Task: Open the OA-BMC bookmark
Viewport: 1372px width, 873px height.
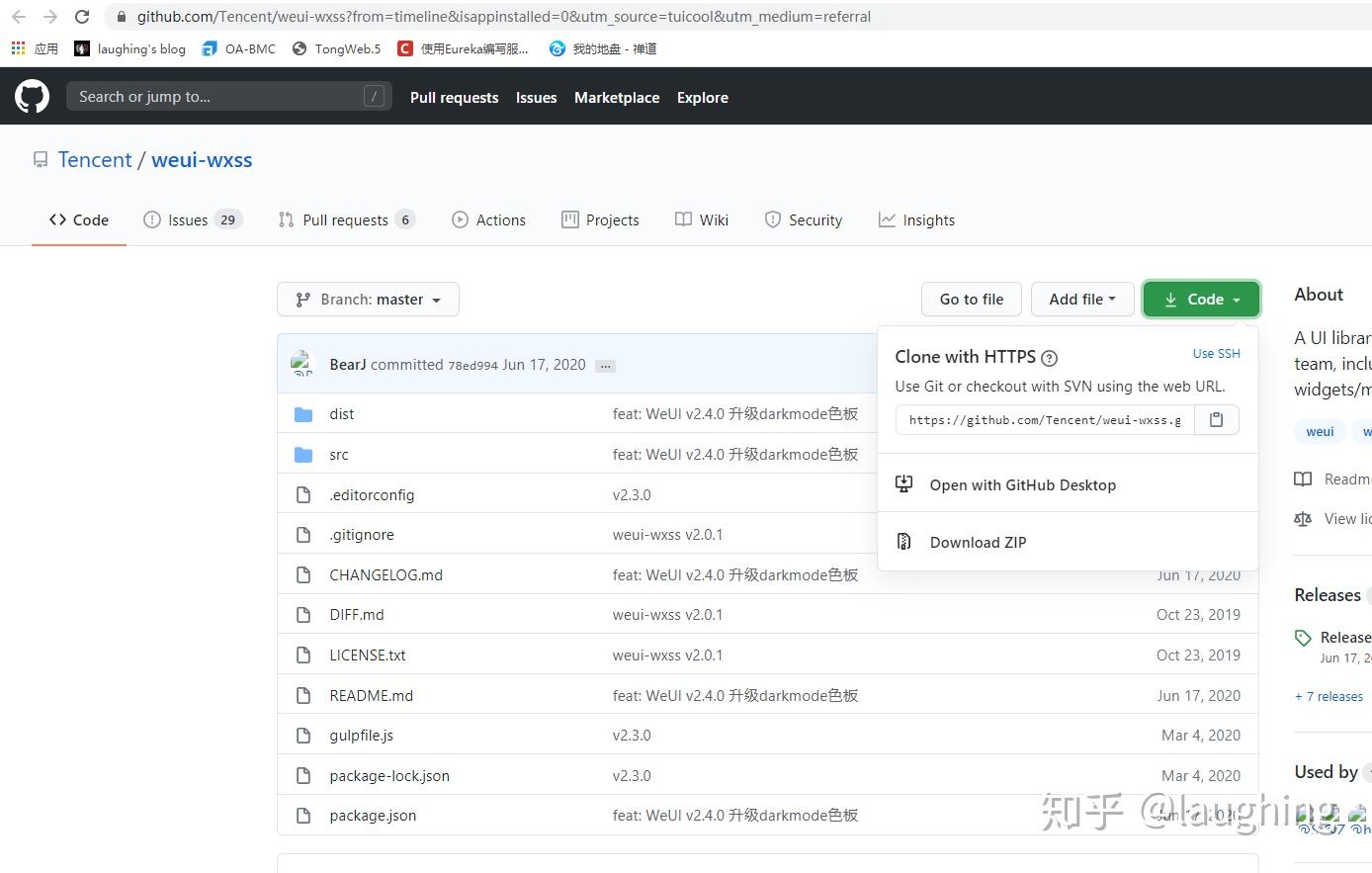Action: (x=238, y=48)
